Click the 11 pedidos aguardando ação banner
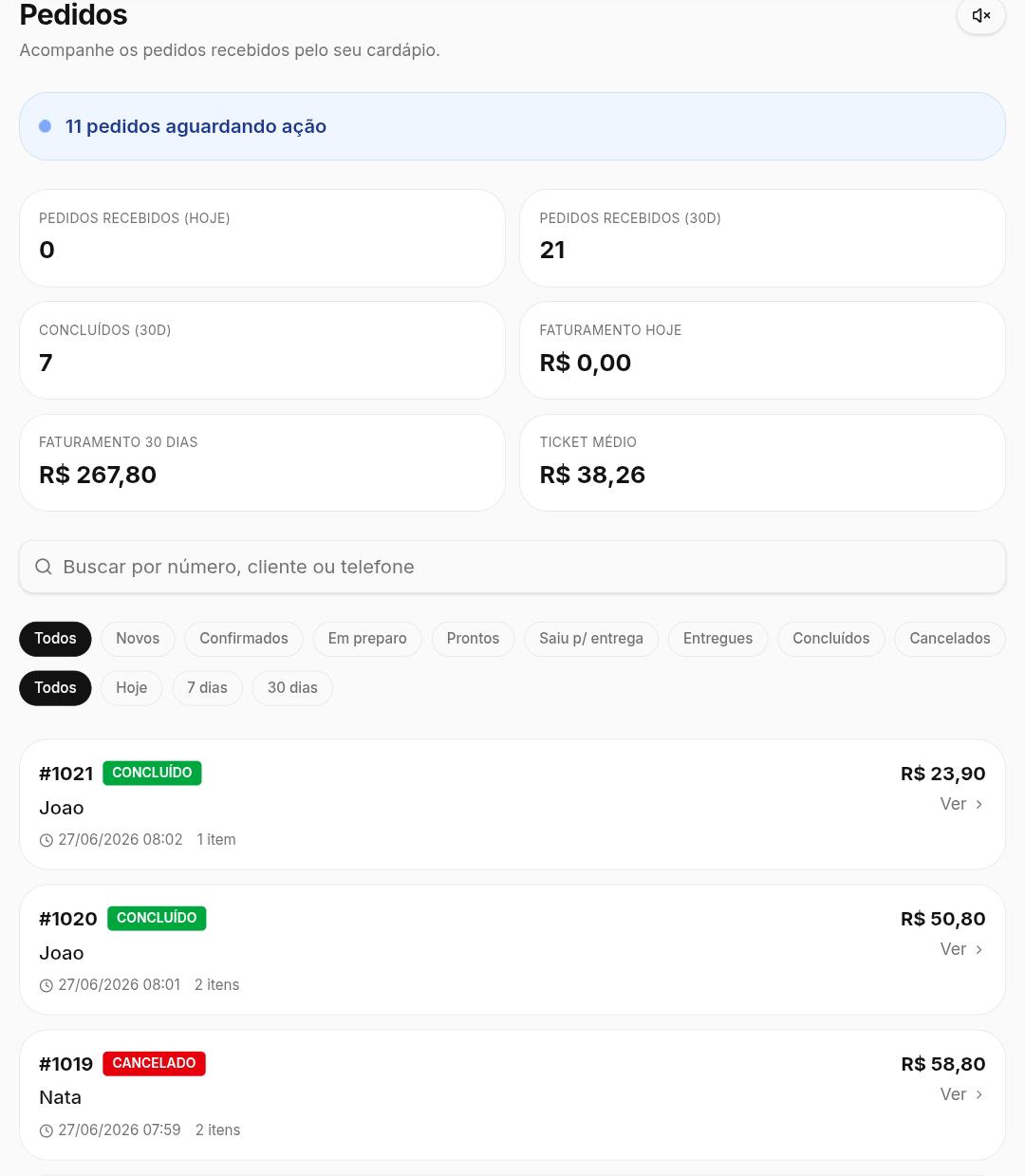 pos(512,126)
